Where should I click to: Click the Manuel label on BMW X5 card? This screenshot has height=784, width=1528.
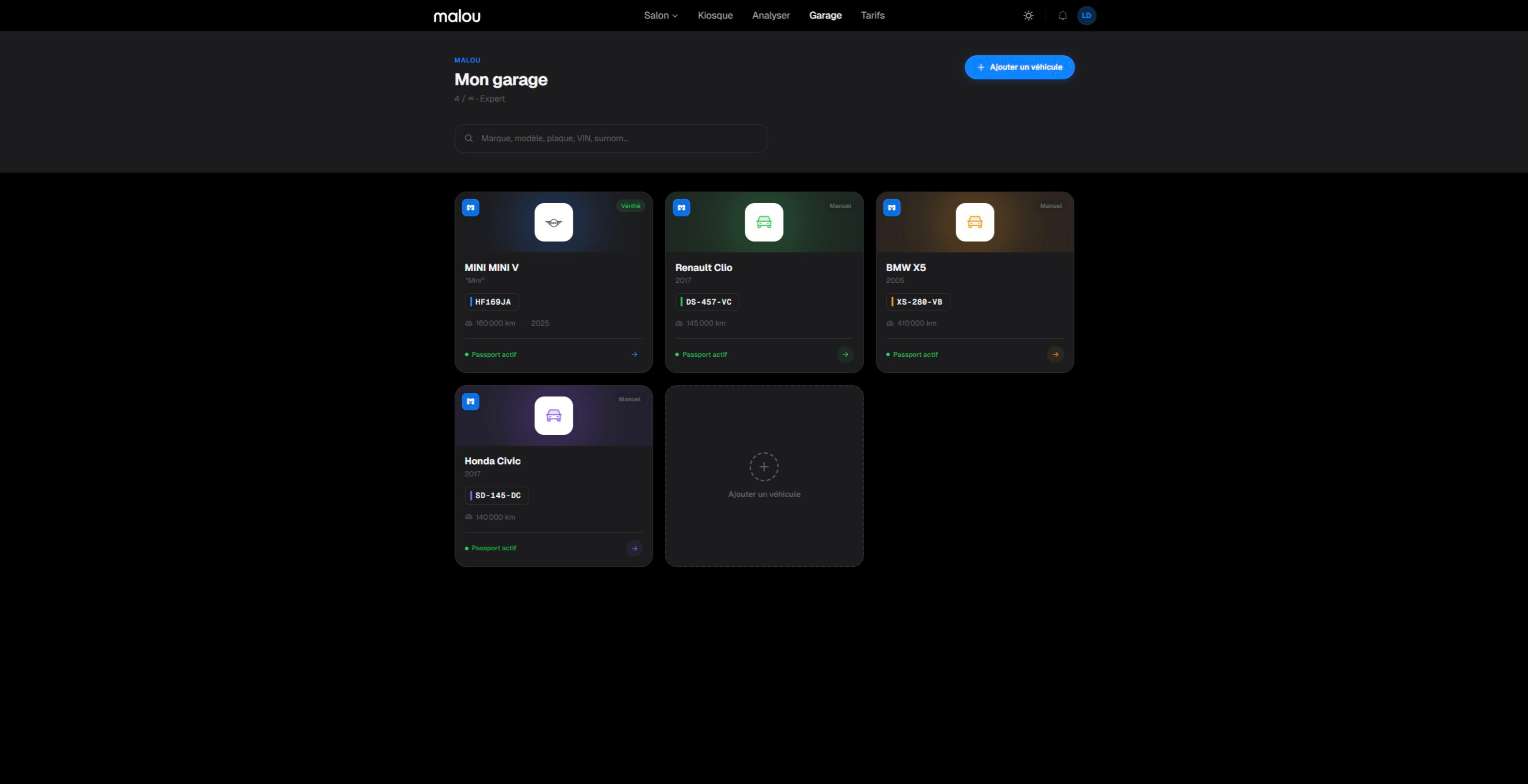[1051, 206]
